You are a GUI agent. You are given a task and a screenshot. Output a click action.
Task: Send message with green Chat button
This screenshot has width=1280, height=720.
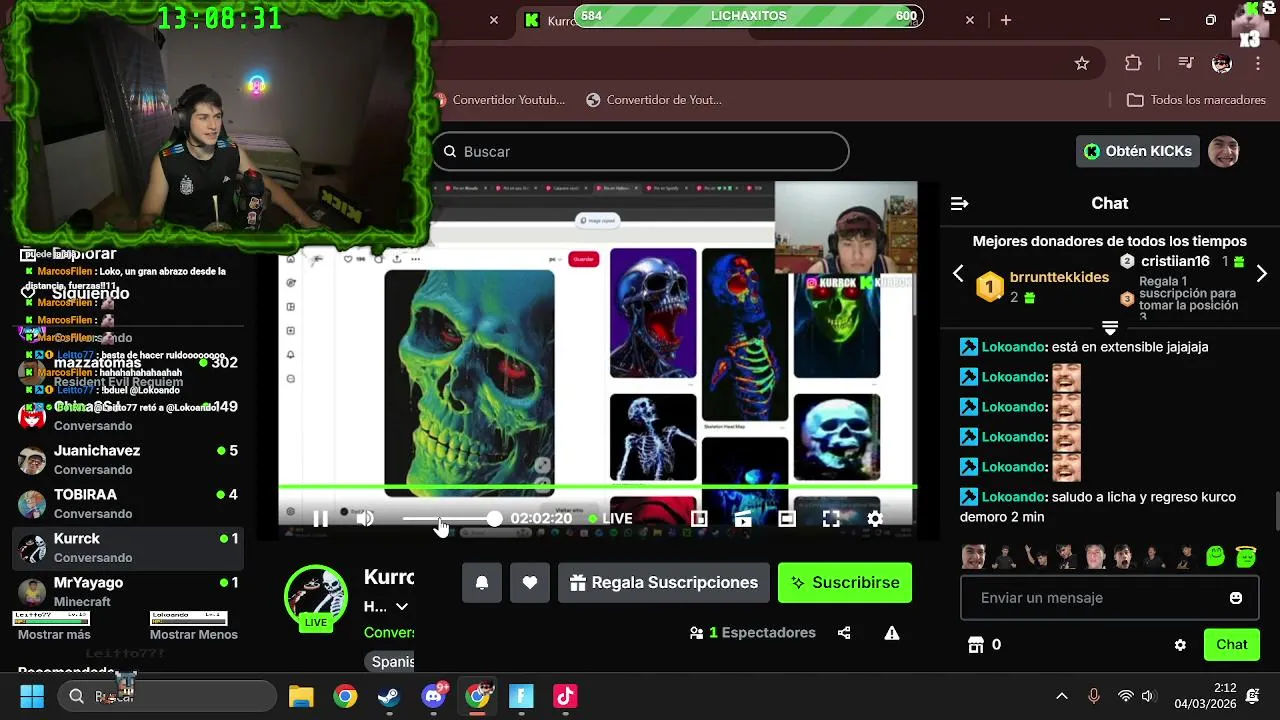click(x=1232, y=645)
